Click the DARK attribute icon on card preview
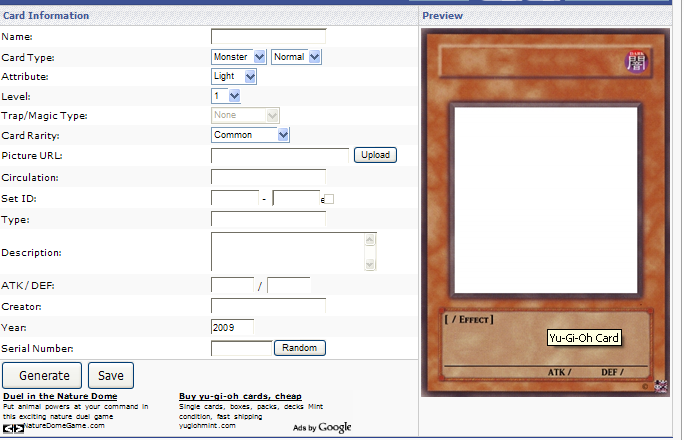684x440 pixels. click(637, 62)
